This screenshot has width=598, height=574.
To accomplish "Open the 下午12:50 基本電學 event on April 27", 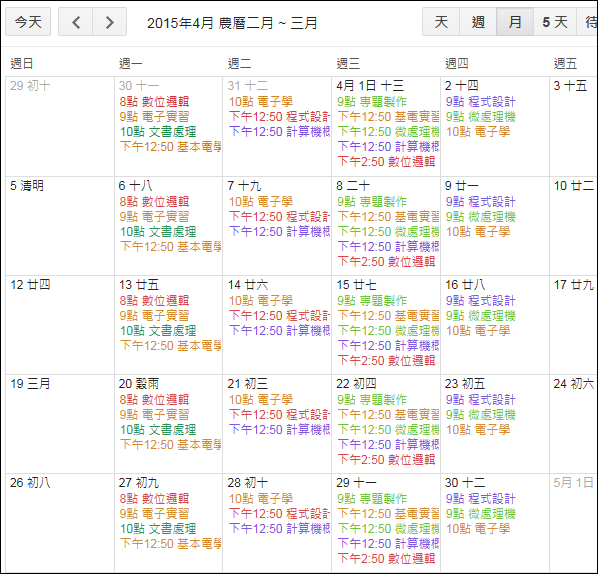I will pyautogui.click(x=170, y=544).
